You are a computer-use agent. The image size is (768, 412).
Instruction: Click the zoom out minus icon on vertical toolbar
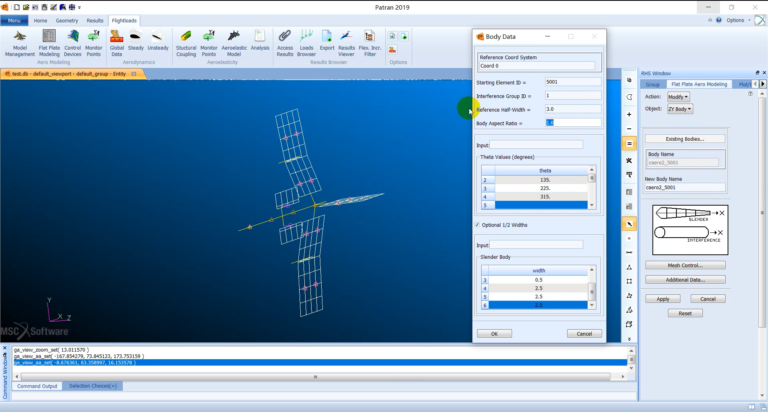(x=629, y=129)
